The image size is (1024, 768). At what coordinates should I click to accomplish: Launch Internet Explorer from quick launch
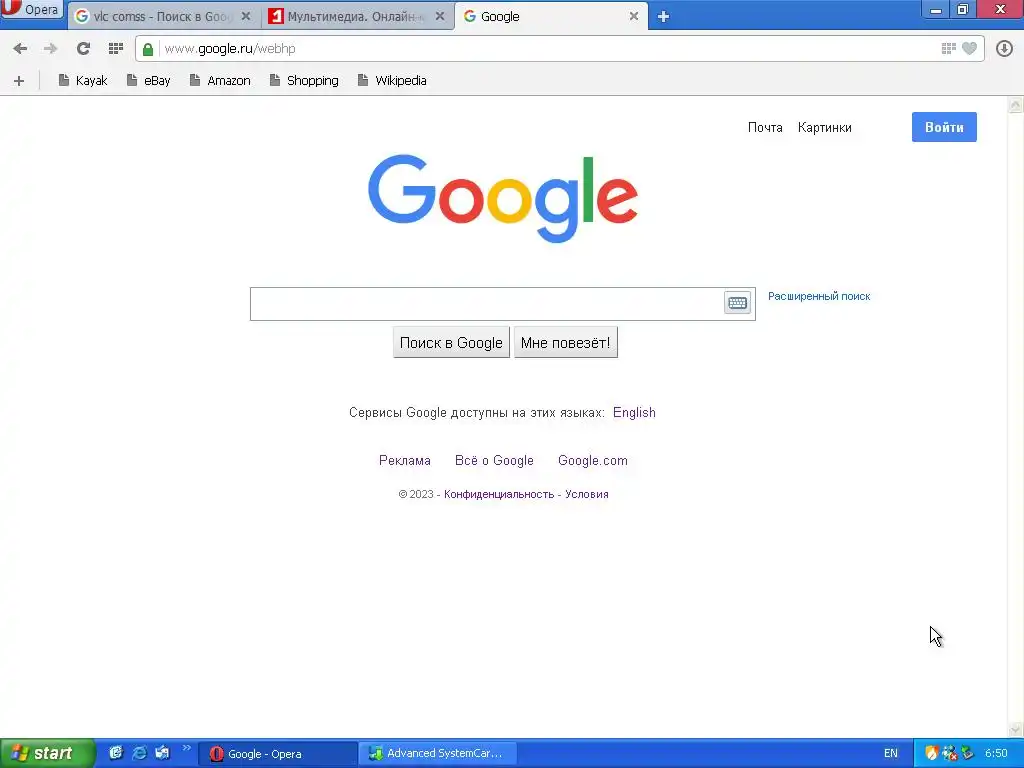point(139,753)
